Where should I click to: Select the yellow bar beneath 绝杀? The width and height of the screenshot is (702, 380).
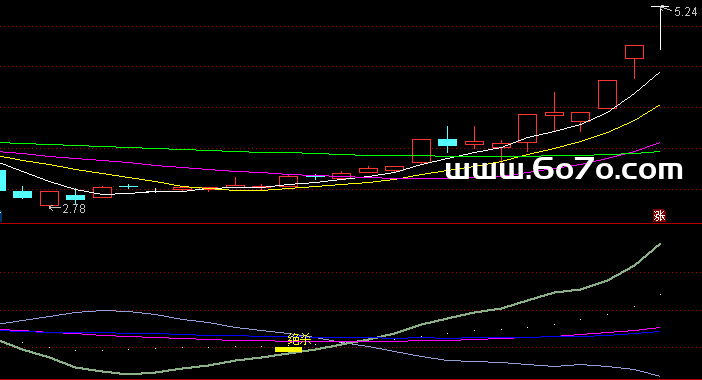(288, 350)
